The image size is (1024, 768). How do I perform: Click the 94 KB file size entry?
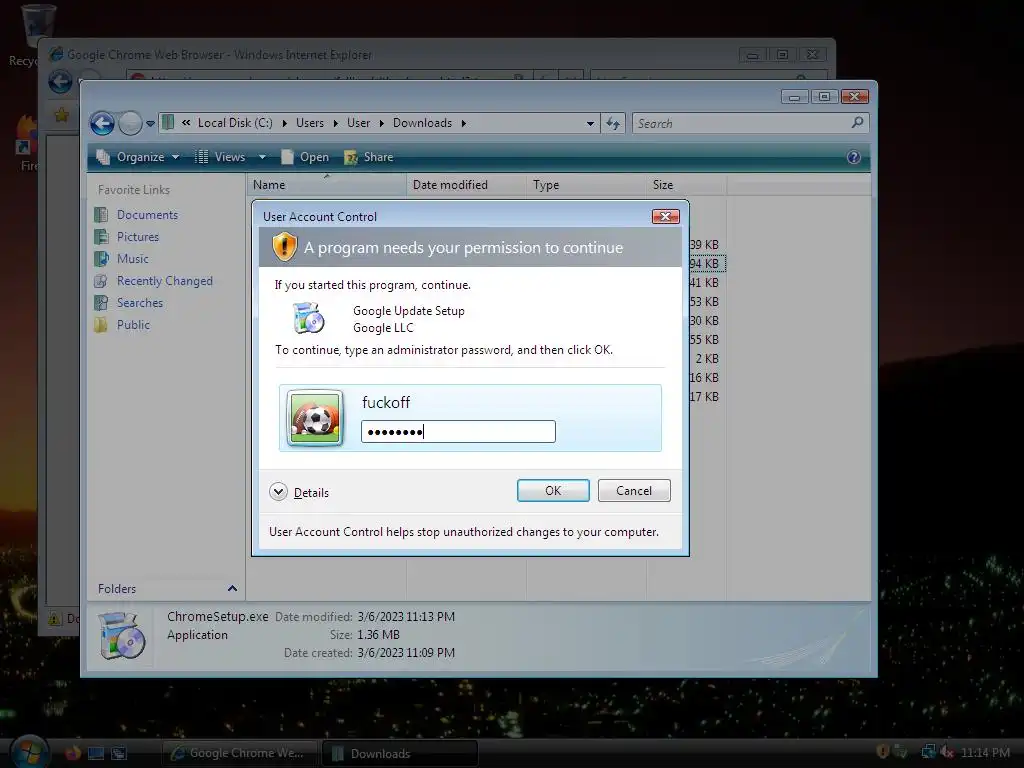pos(705,264)
